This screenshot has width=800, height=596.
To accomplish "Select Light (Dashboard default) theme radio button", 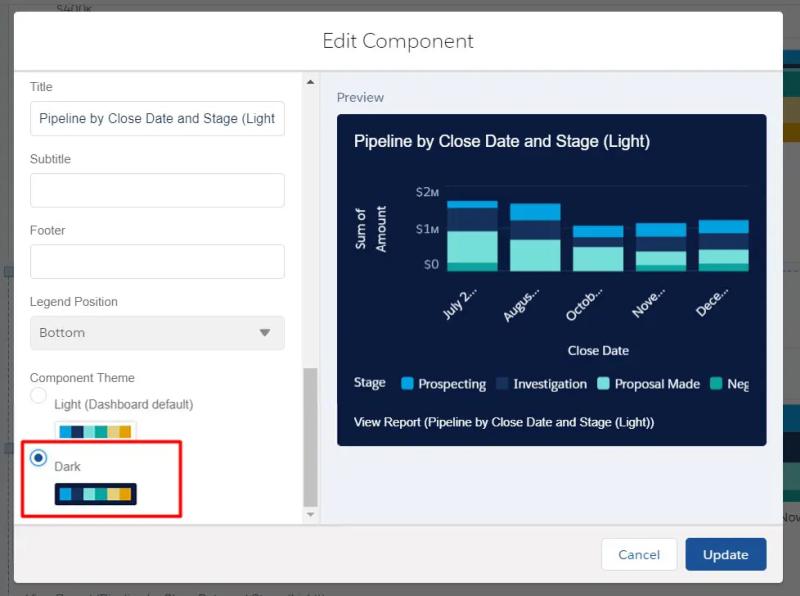I will coord(39,396).
